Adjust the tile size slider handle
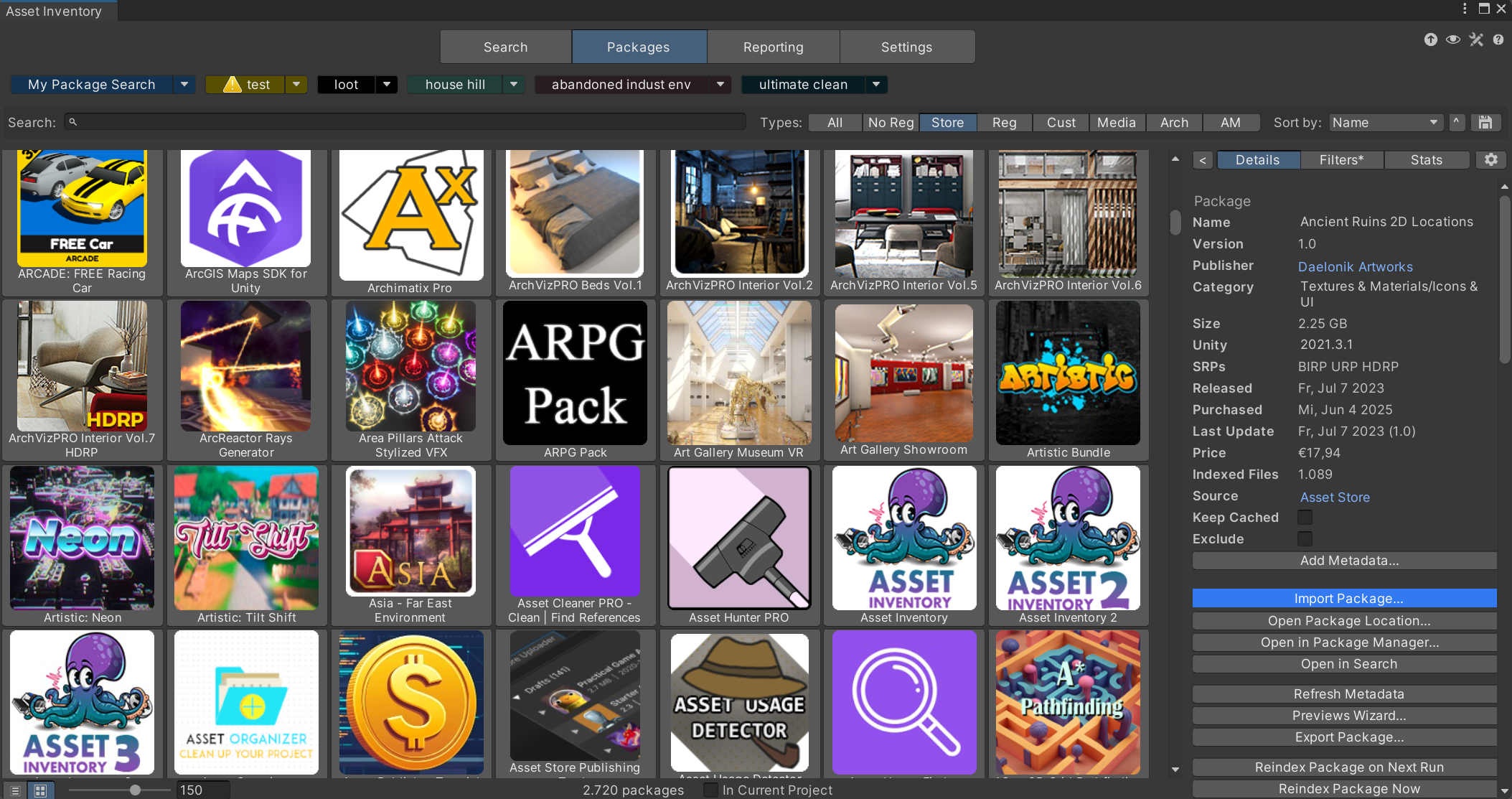This screenshot has height=799, width=1512. click(135, 790)
